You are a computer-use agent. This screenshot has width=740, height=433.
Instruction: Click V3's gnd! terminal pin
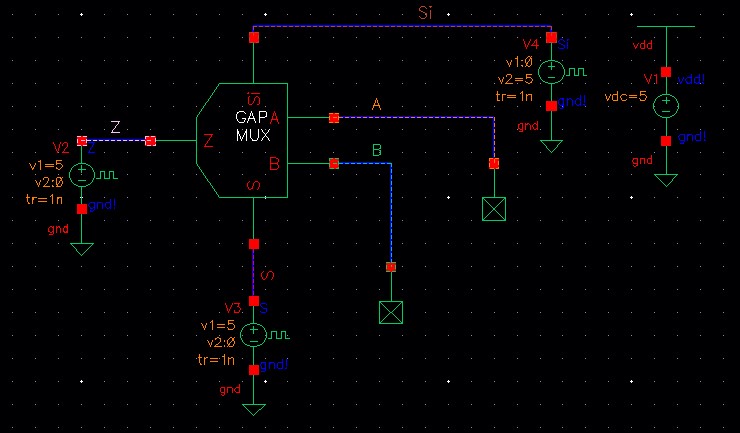click(254, 369)
